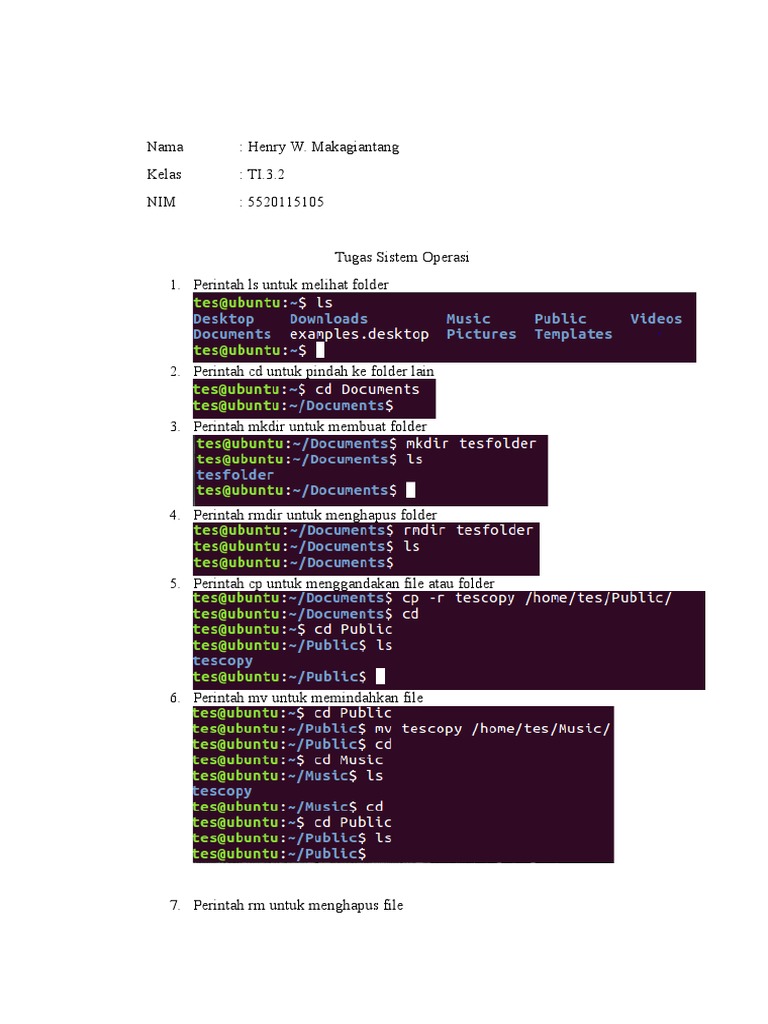768x1024 pixels.
Task: Click 'Desktop' in the ls output
Action: tap(223, 319)
